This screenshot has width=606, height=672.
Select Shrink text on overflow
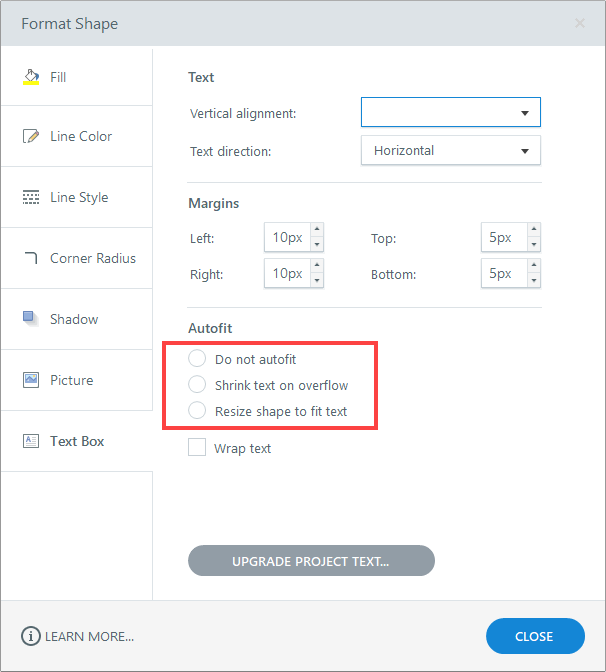click(197, 385)
